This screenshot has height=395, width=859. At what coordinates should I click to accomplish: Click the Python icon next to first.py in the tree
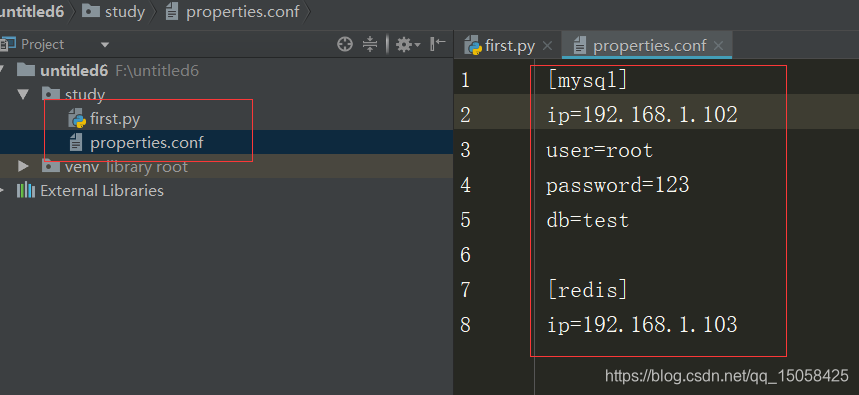[x=77, y=118]
